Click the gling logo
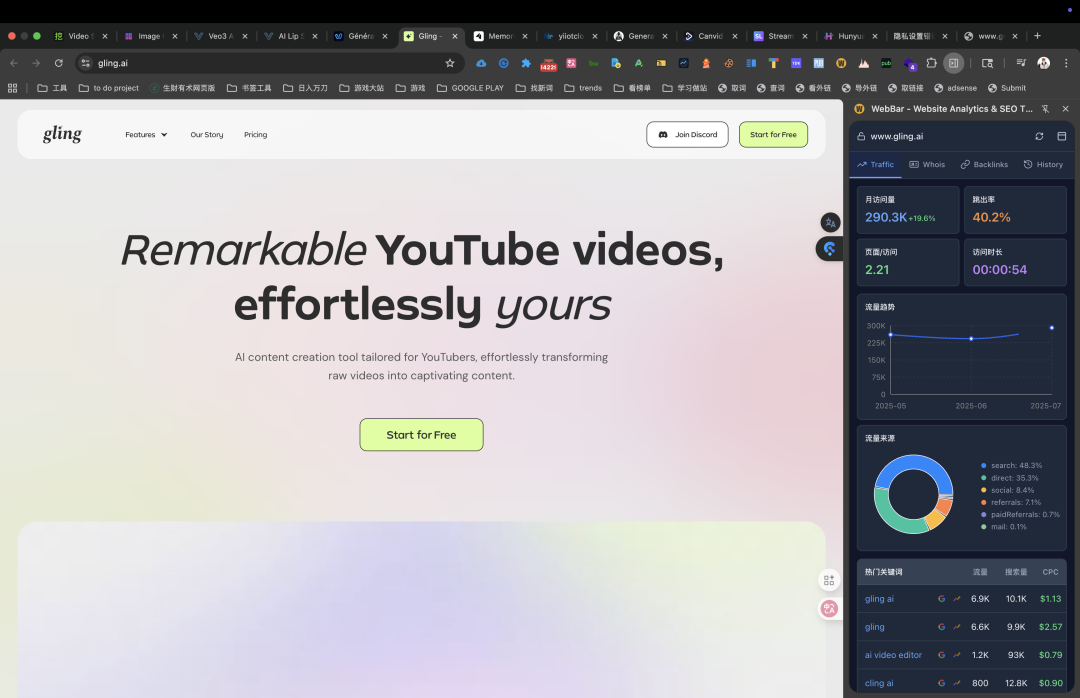Image resolution: width=1080 pixels, height=698 pixels. (x=63, y=134)
